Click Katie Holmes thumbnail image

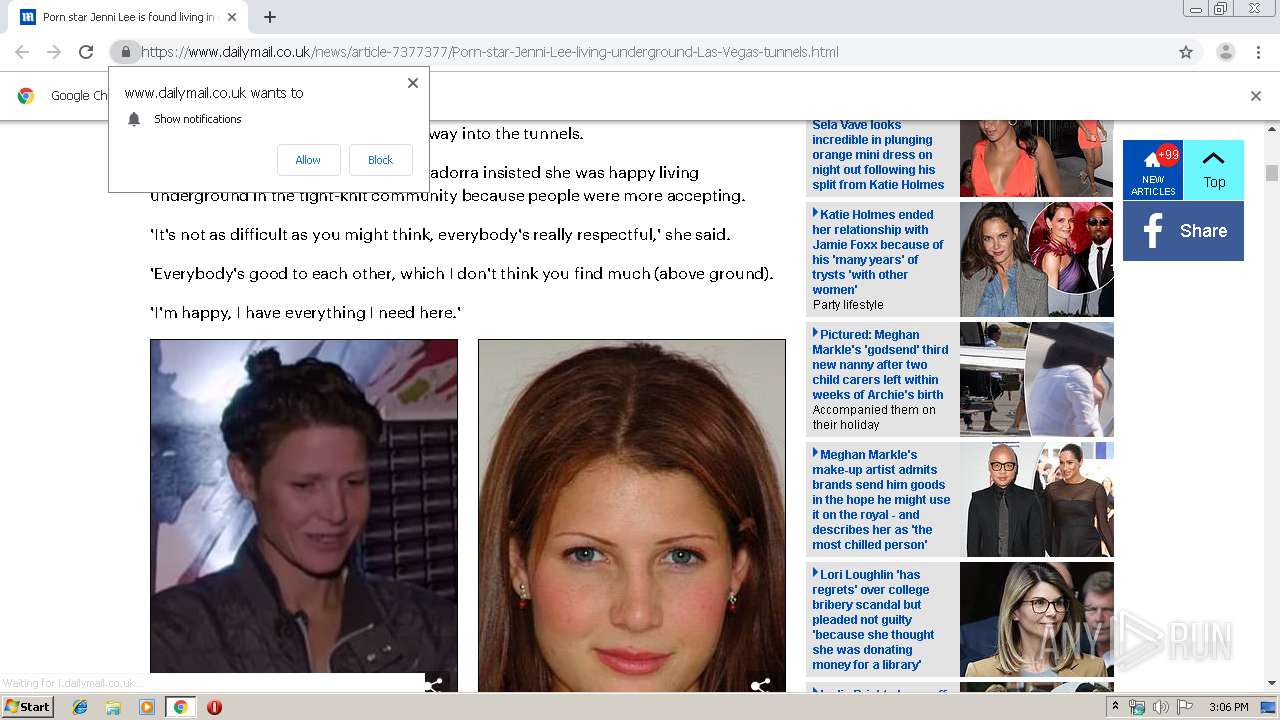tap(1036, 260)
